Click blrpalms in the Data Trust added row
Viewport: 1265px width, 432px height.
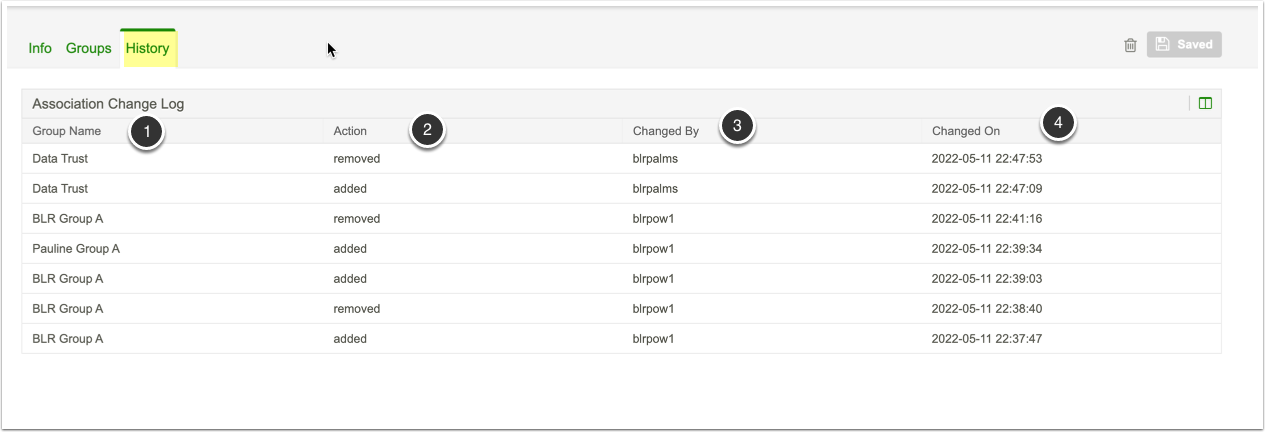pos(655,188)
